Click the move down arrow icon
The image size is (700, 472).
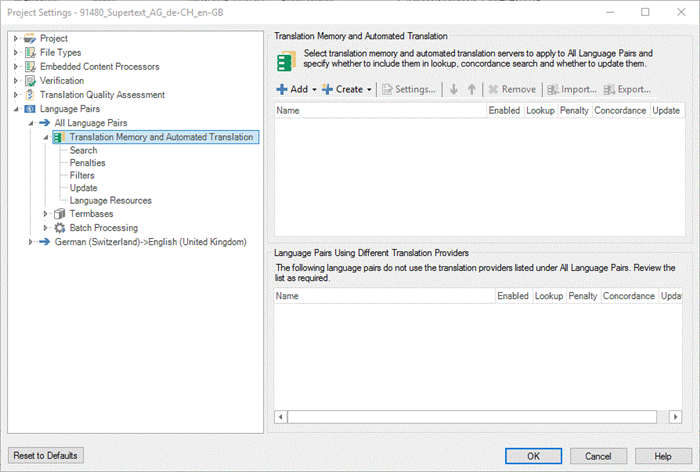coord(453,89)
